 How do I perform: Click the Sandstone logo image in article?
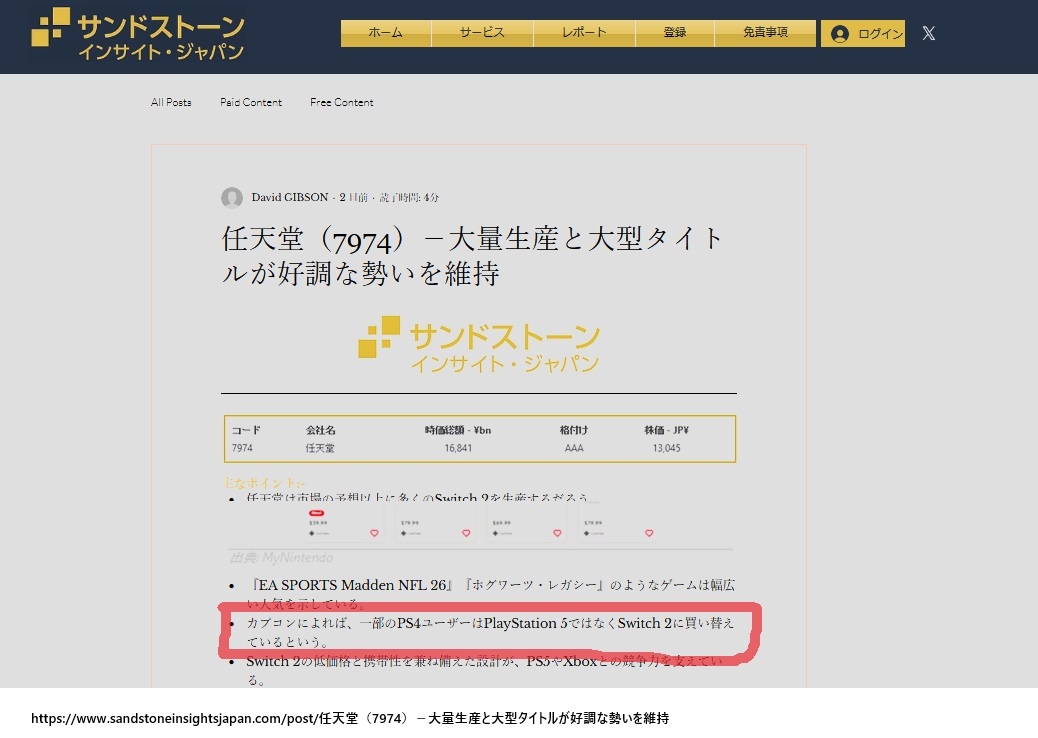[x=479, y=346]
